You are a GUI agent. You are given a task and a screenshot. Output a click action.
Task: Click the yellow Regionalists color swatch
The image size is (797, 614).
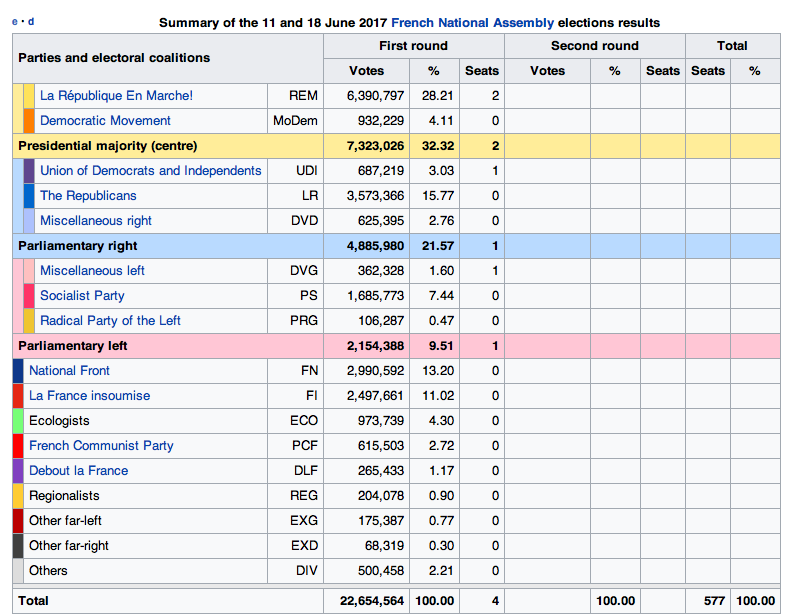pos(18,495)
